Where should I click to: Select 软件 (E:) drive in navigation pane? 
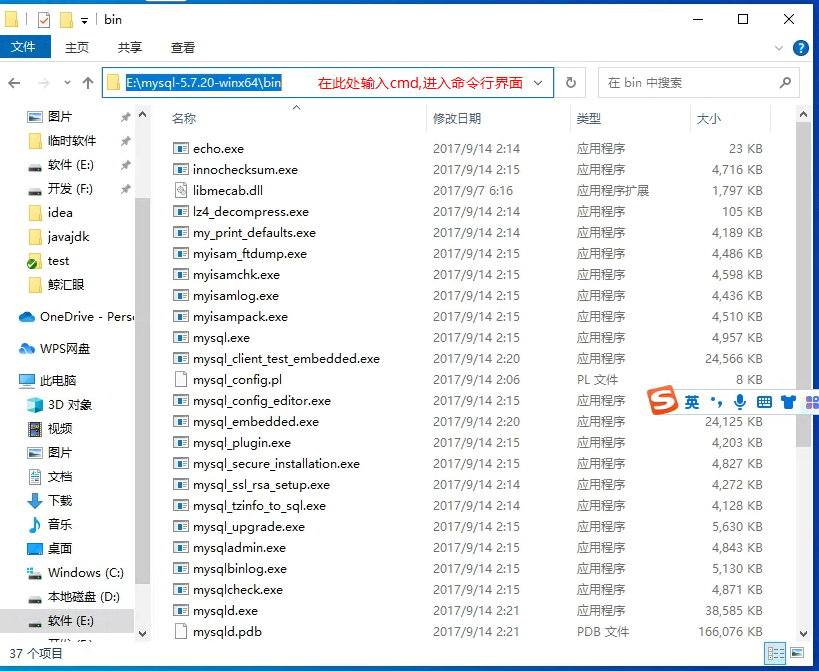pyautogui.click(x=72, y=621)
